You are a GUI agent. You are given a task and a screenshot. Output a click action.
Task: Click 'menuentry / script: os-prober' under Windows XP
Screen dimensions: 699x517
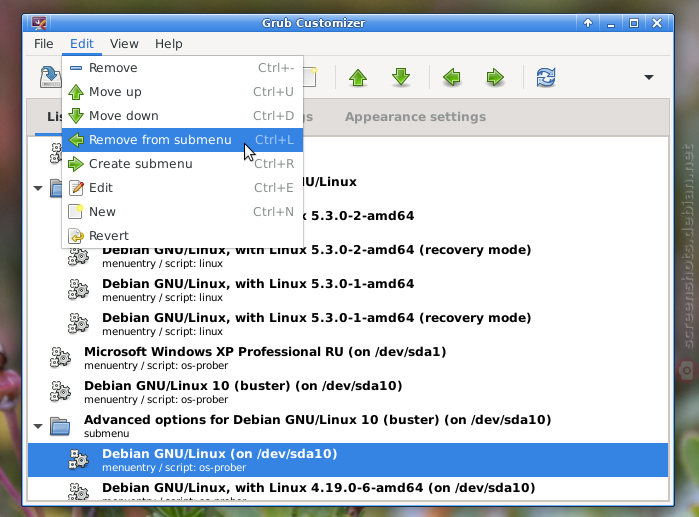point(156,366)
